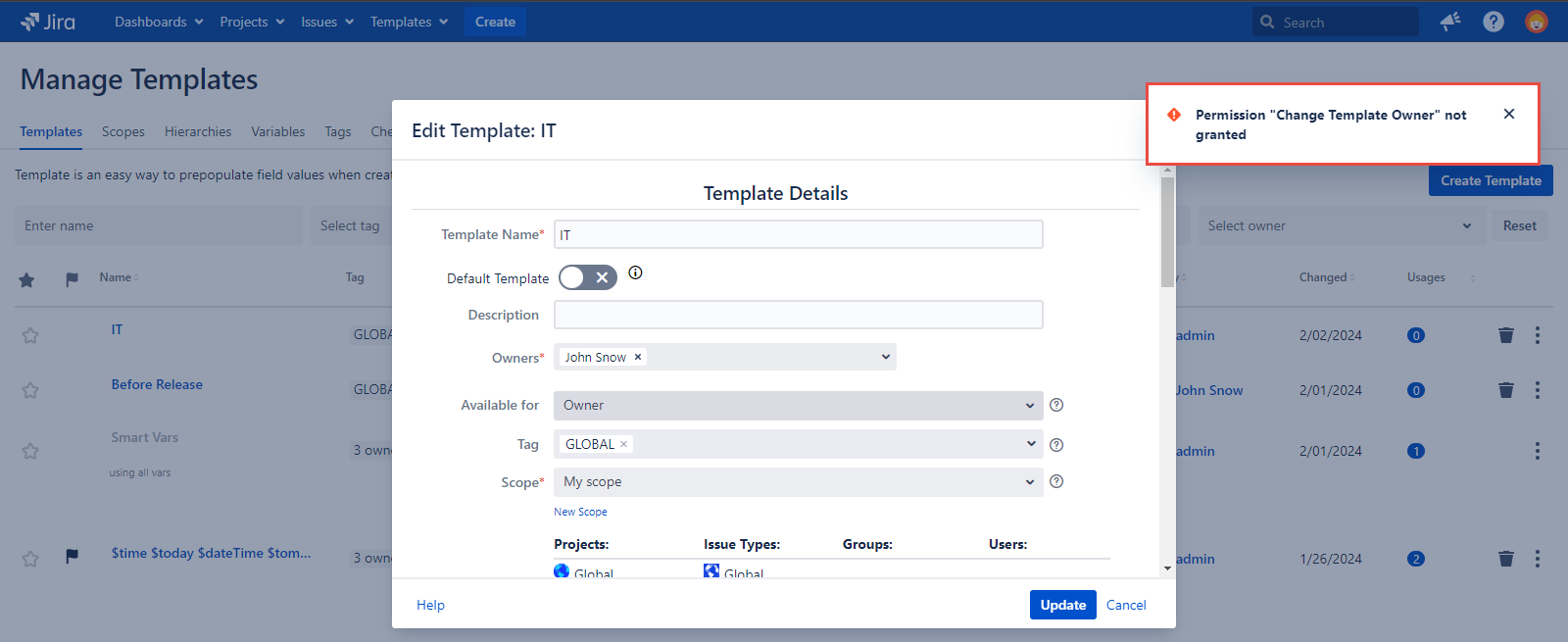The image size is (1568, 642).
Task: Click help icon next to Scope field
Action: coord(1056,481)
